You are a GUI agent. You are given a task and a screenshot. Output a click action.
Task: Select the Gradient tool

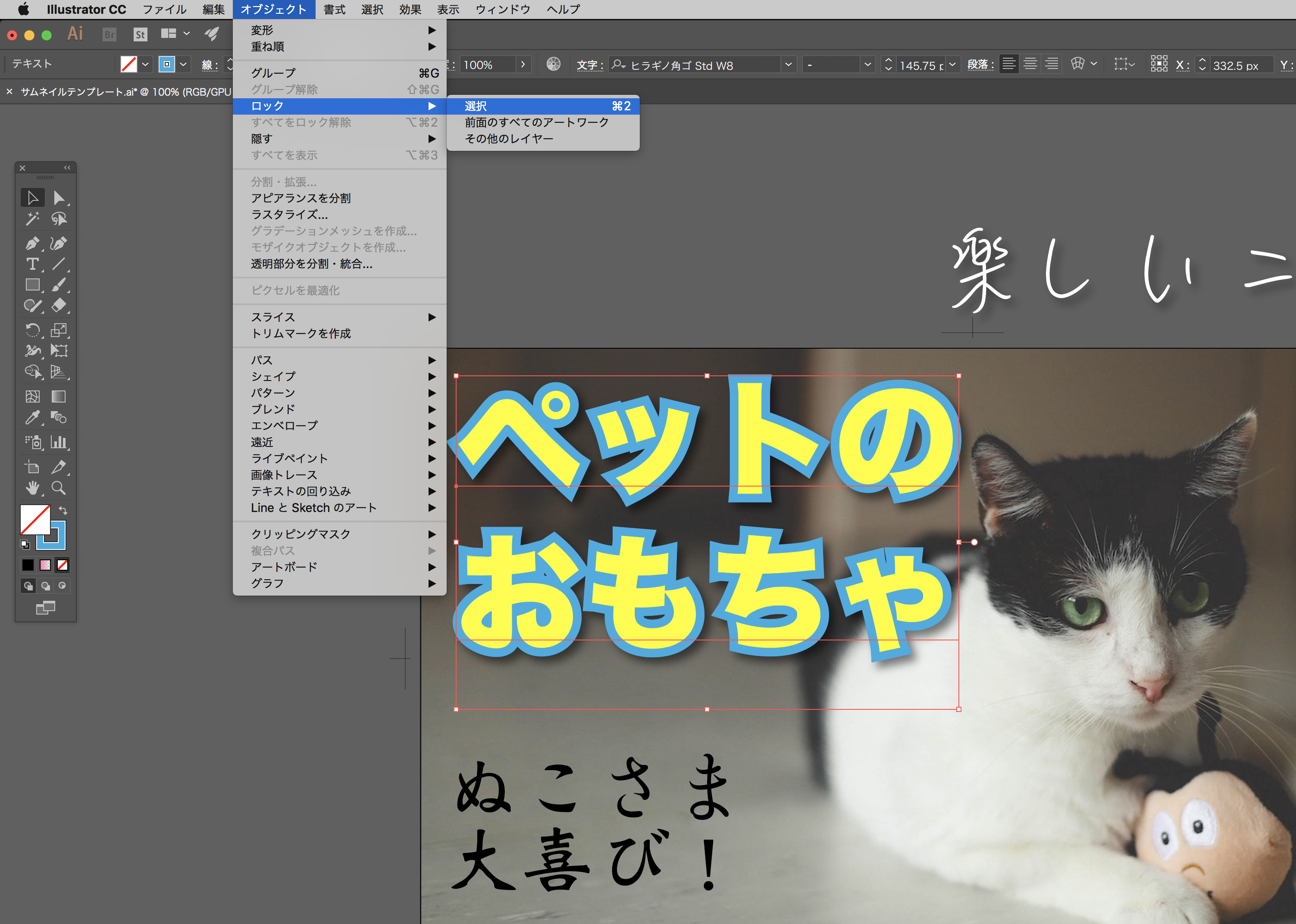(59, 396)
